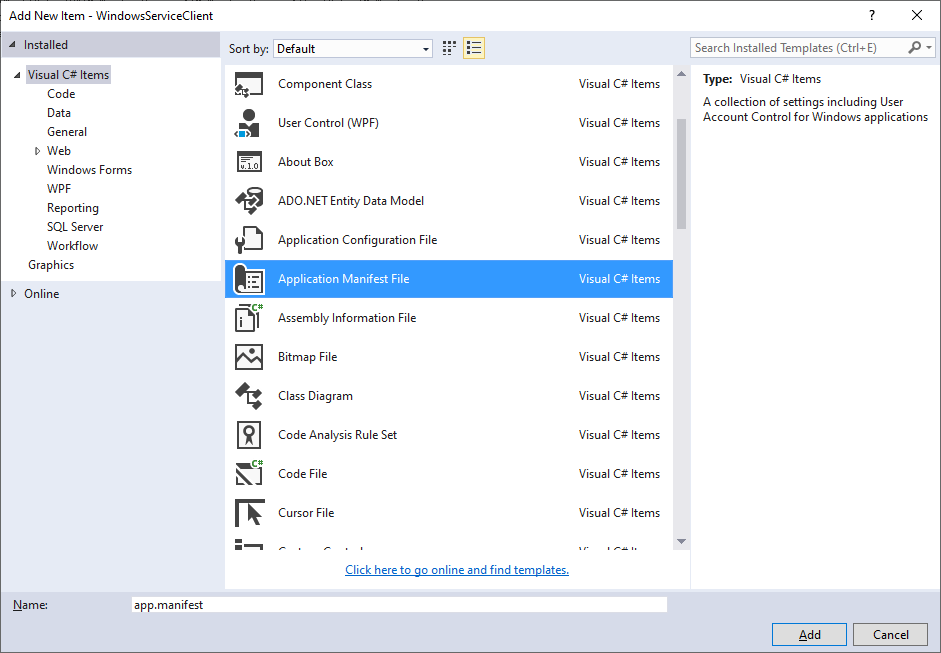
Task: Select the SQL Server category
Action: click(75, 227)
